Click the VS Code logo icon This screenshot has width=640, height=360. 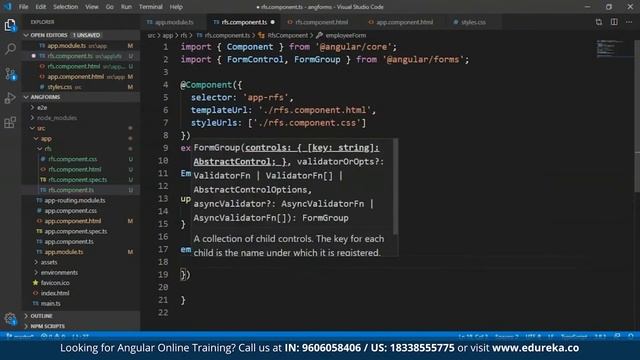(x=7, y=7)
